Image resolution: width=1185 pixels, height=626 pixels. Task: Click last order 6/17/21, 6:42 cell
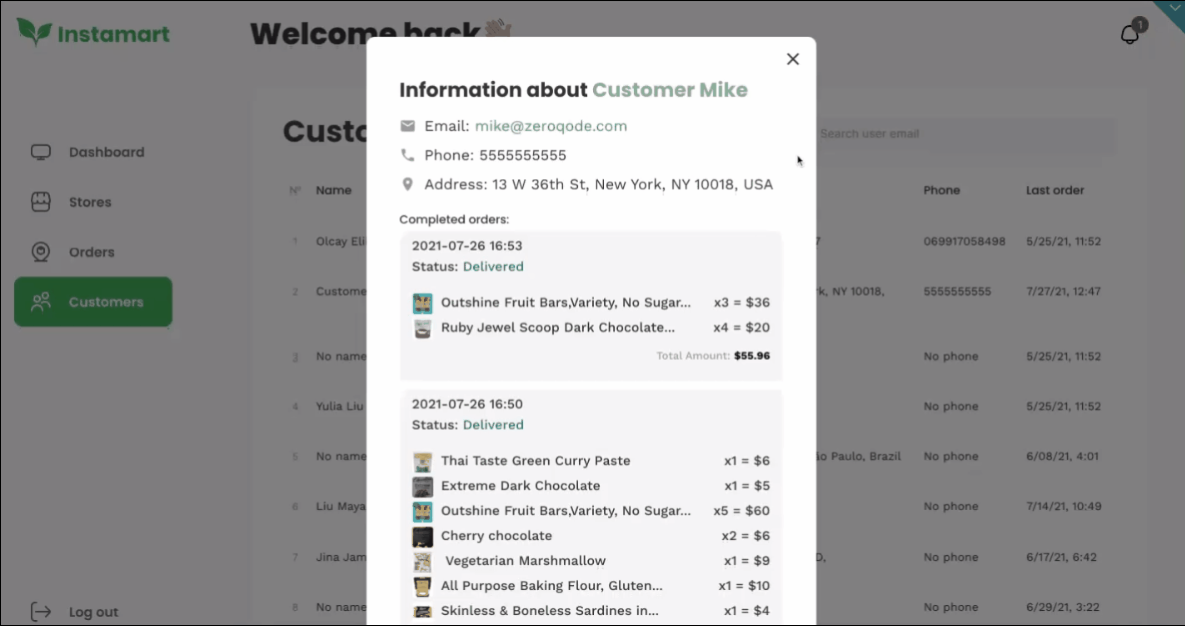1061,556
